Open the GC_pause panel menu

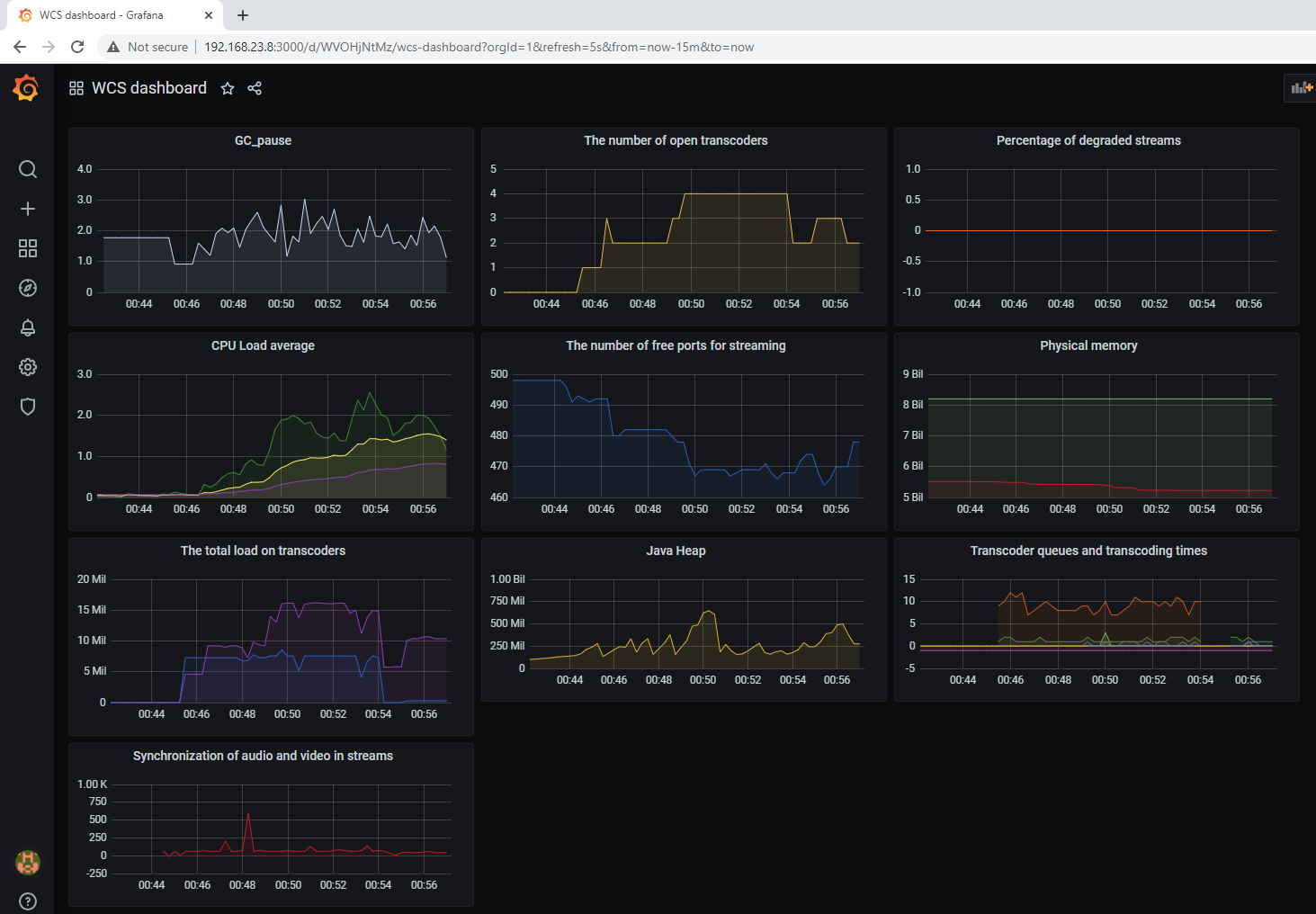point(263,140)
